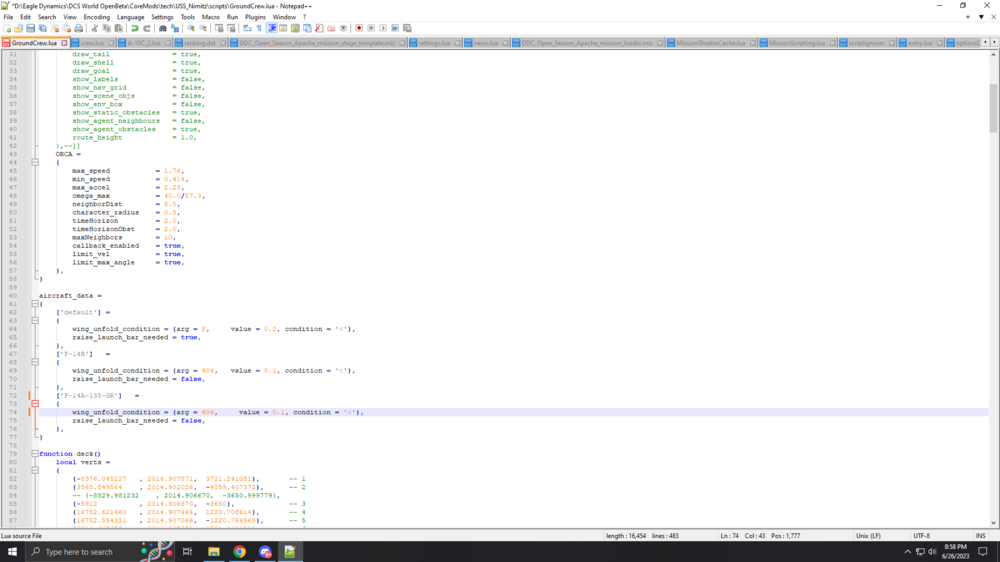Click the Ln : 74 status bar field

click(x=729, y=536)
